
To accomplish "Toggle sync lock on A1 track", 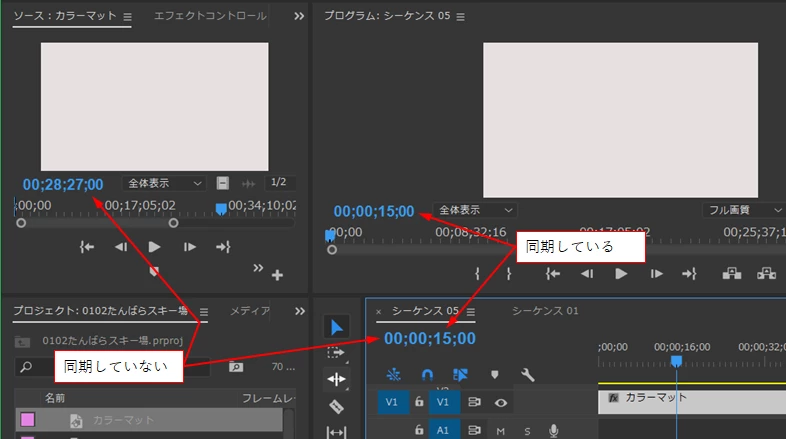I will pos(474,430).
